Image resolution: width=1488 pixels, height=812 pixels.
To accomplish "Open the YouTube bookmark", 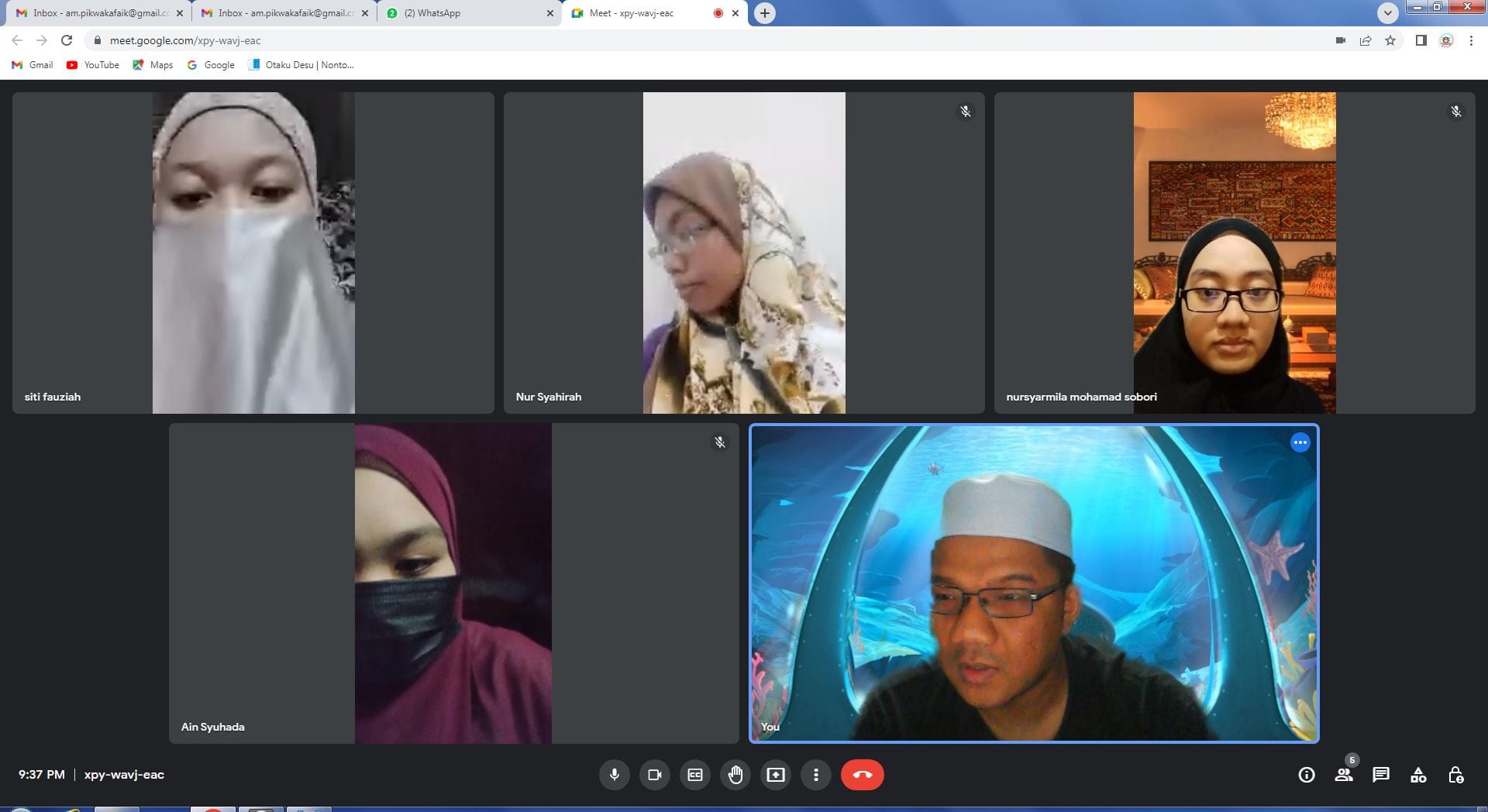I will click(93, 65).
